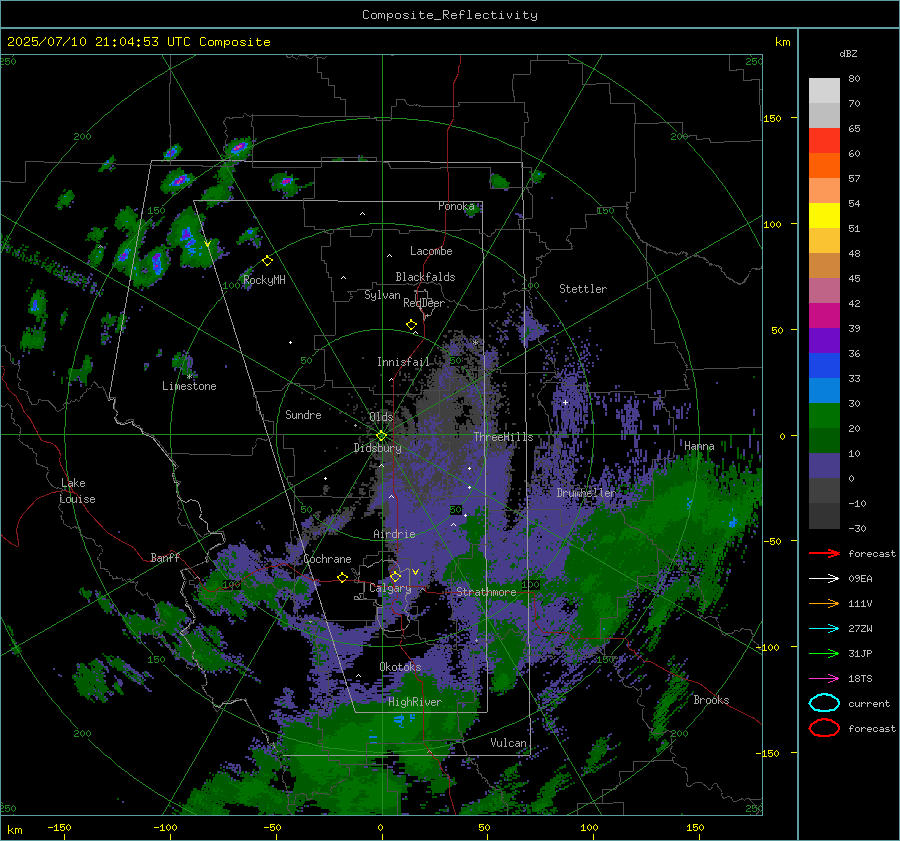
Task: Select the white 09EA arrow icon
Action: [824, 579]
